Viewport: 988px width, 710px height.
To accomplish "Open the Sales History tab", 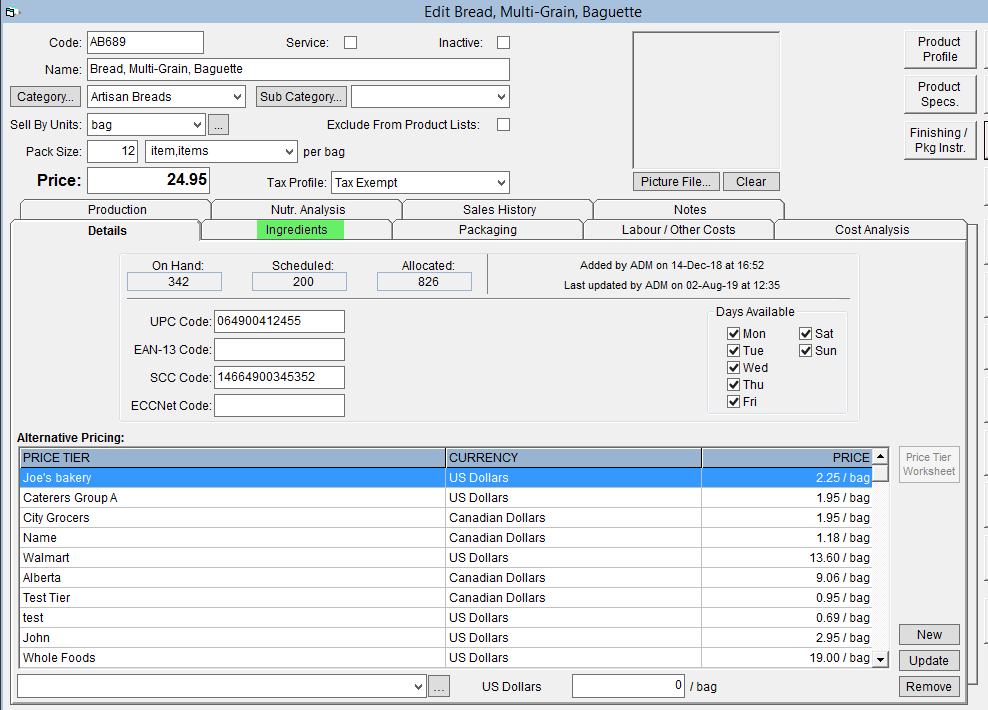I will coord(499,209).
